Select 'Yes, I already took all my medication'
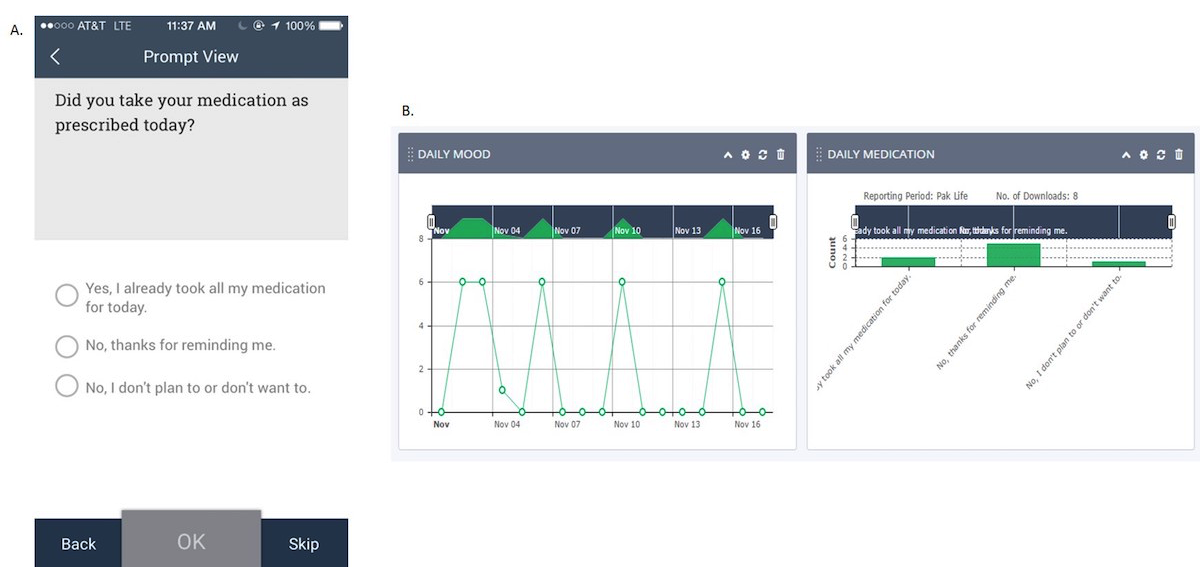The height and width of the screenshot is (582, 1200). click(x=67, y=295)
